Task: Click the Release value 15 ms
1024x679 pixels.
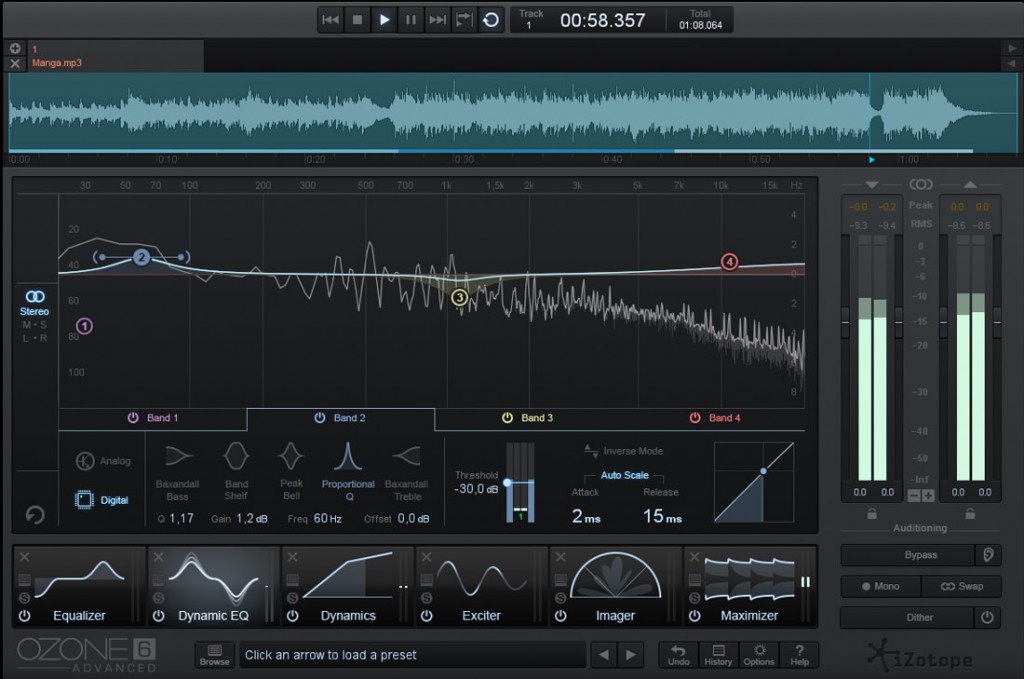Action: coord(662,516)
